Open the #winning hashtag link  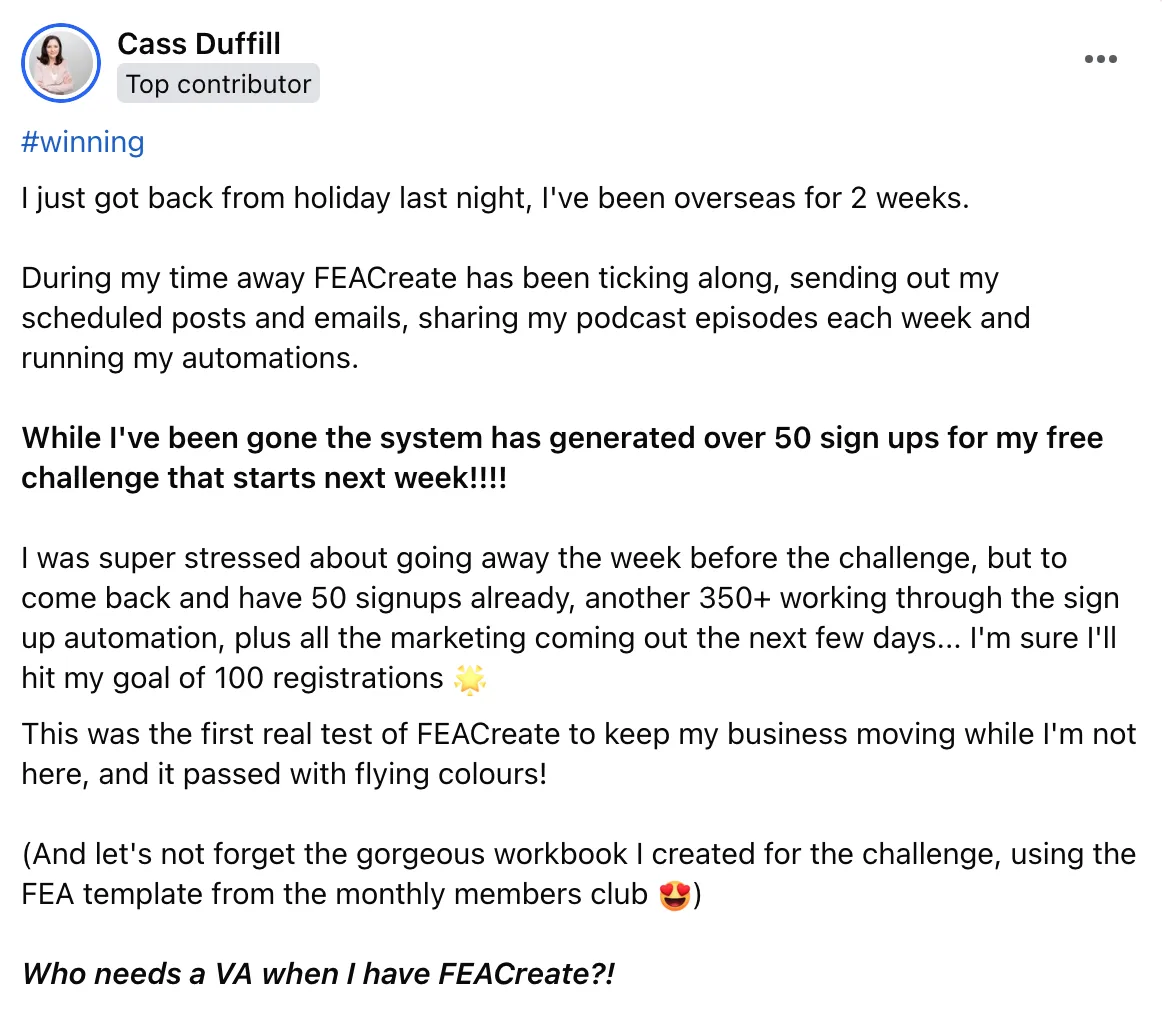(82, 142)
